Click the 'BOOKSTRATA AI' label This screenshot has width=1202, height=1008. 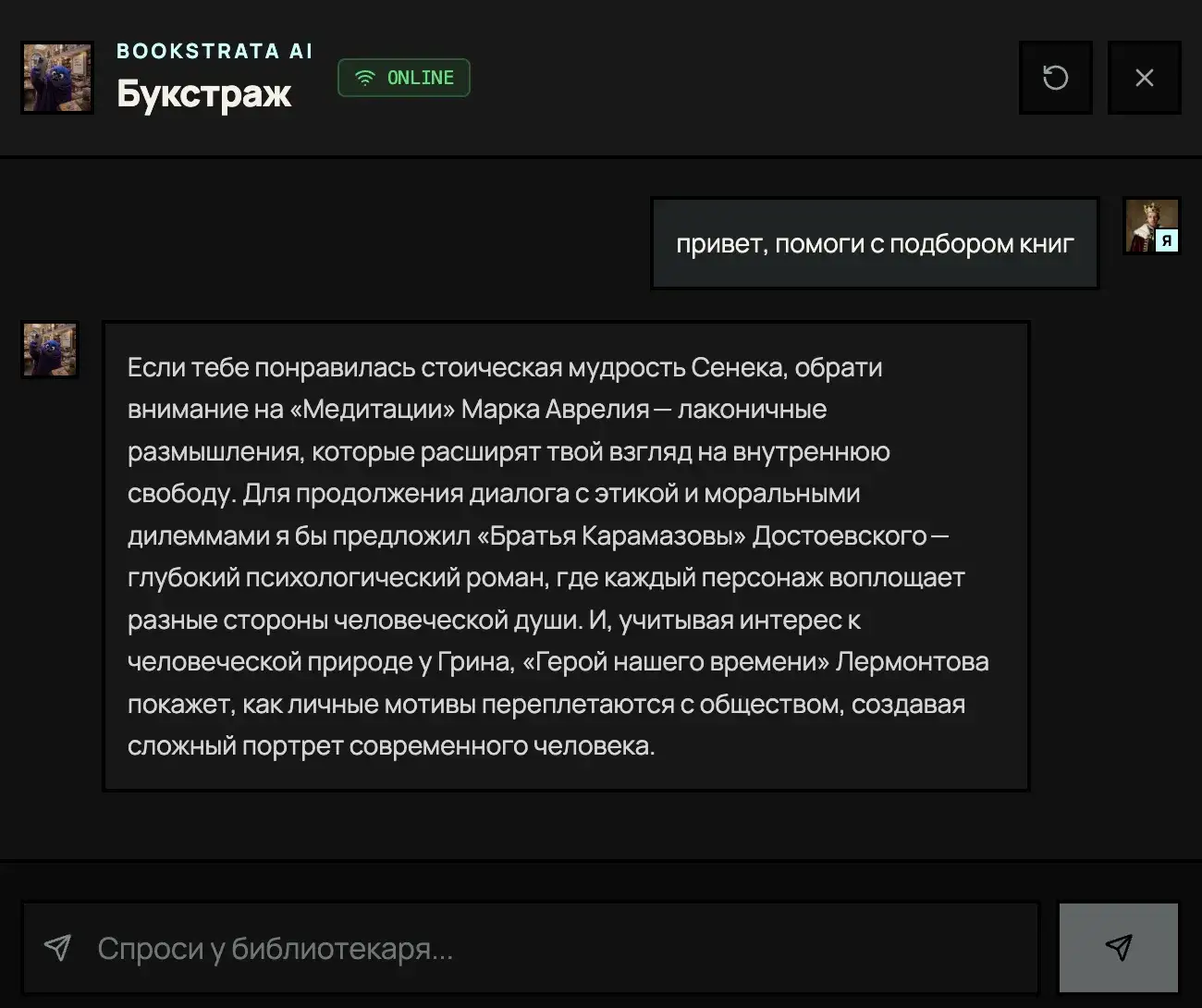pyautogui.click(x=215, y=51)
